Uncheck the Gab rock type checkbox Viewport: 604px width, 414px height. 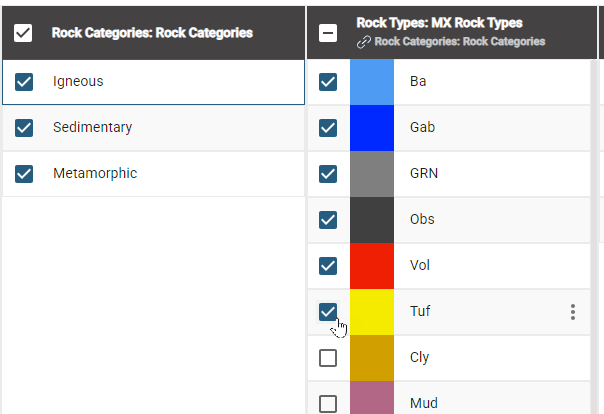(x=328, y=128)
